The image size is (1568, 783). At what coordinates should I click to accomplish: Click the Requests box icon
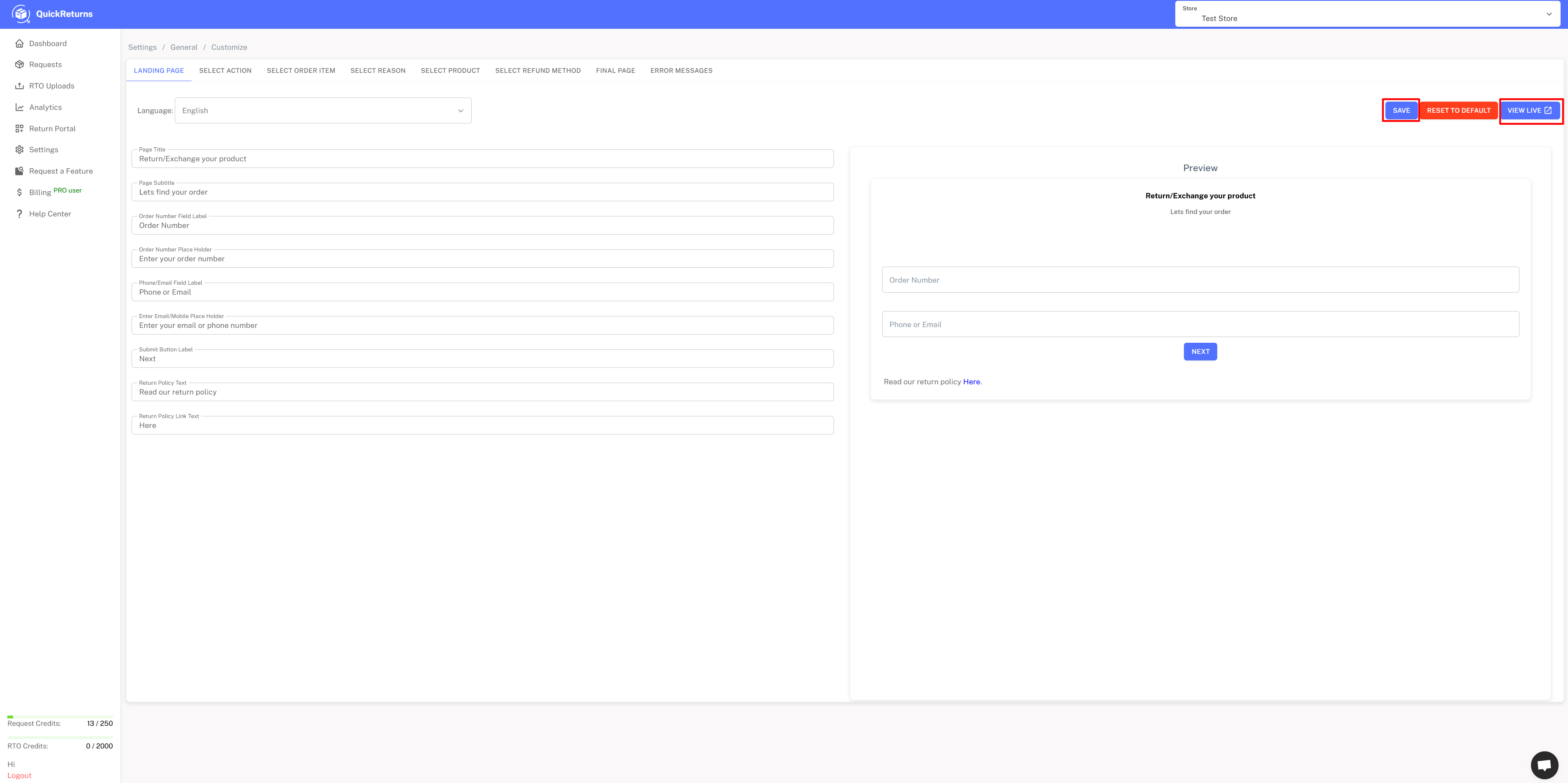(x=19, y=65)
